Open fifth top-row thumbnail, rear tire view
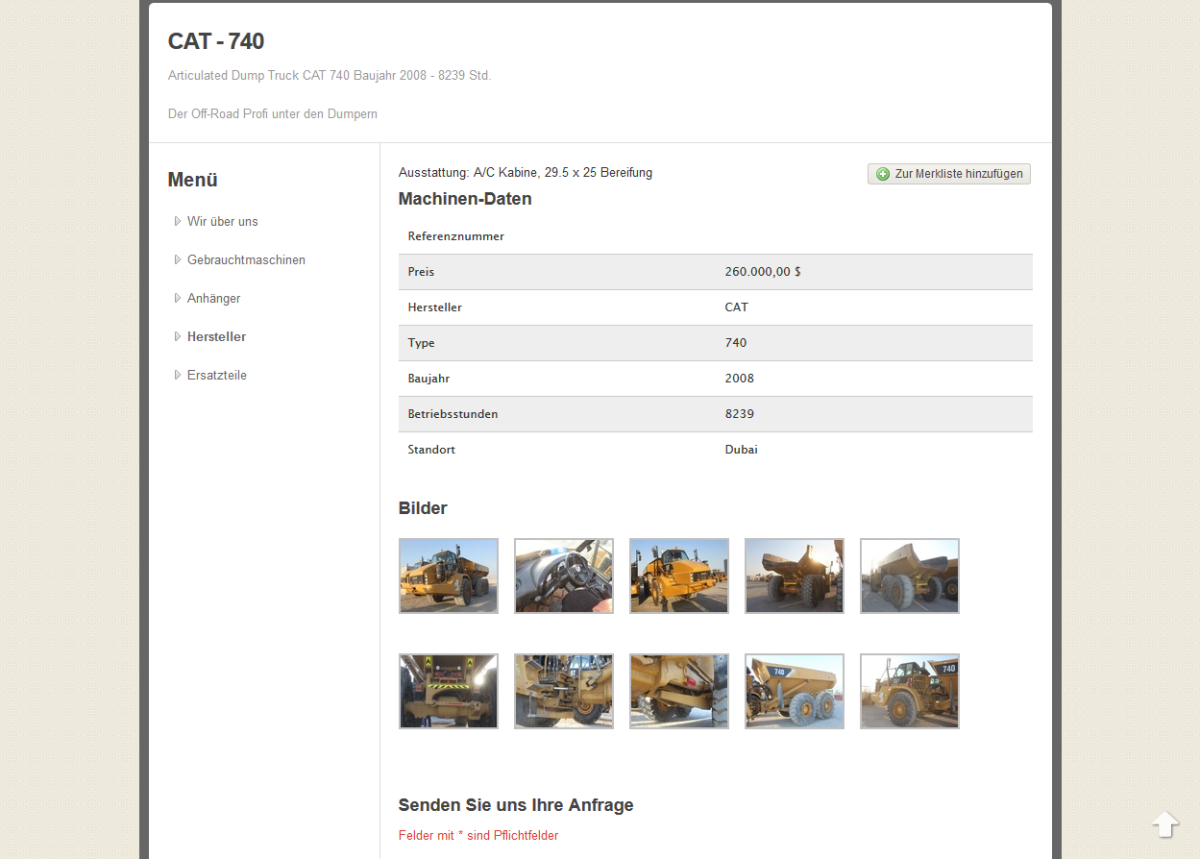Image resolution: width=1200 pixels, height=859 pixels. coord(910,576)
